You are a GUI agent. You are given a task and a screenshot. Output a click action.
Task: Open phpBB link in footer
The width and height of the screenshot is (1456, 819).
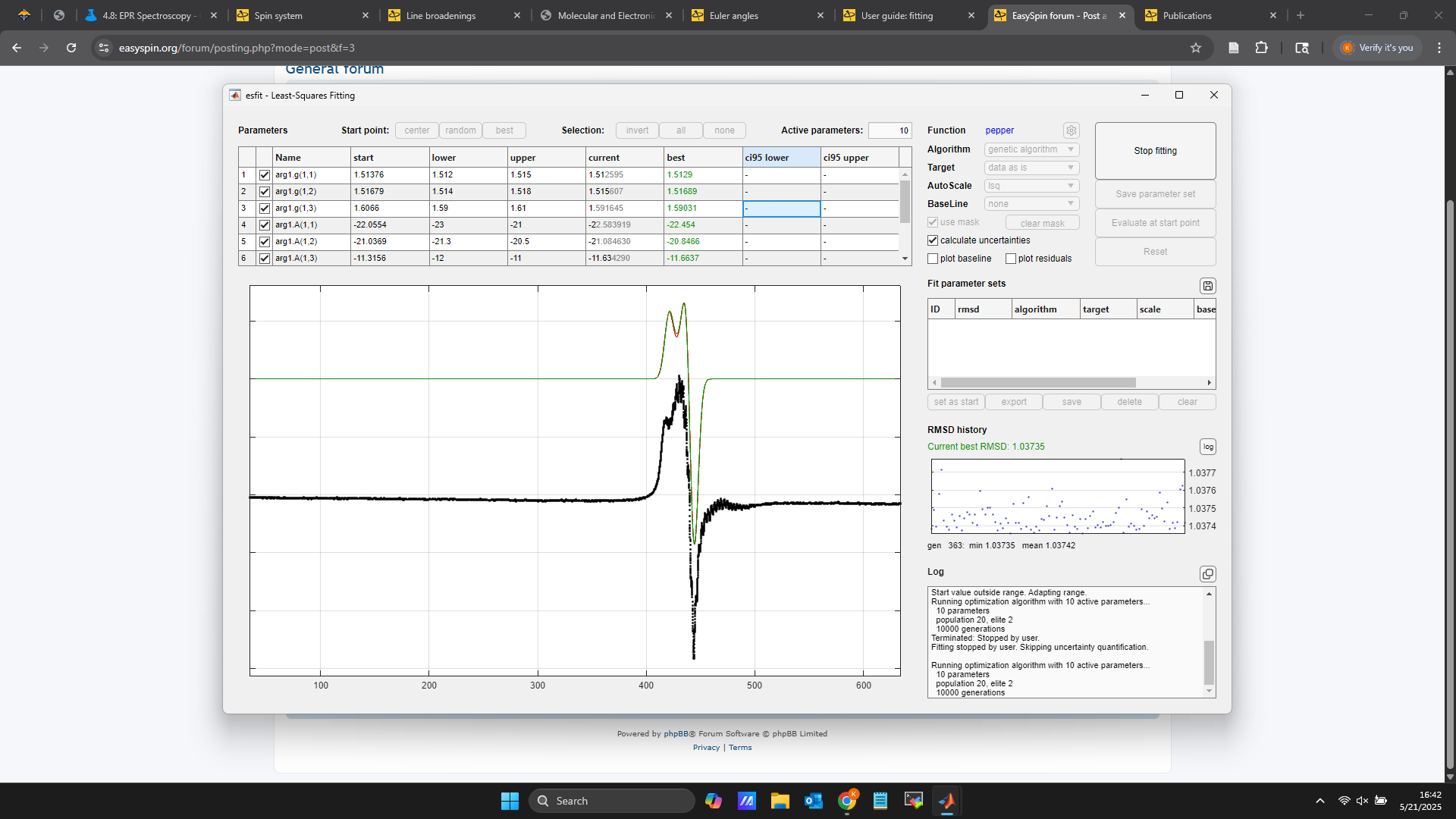click(x=676, y=734)
